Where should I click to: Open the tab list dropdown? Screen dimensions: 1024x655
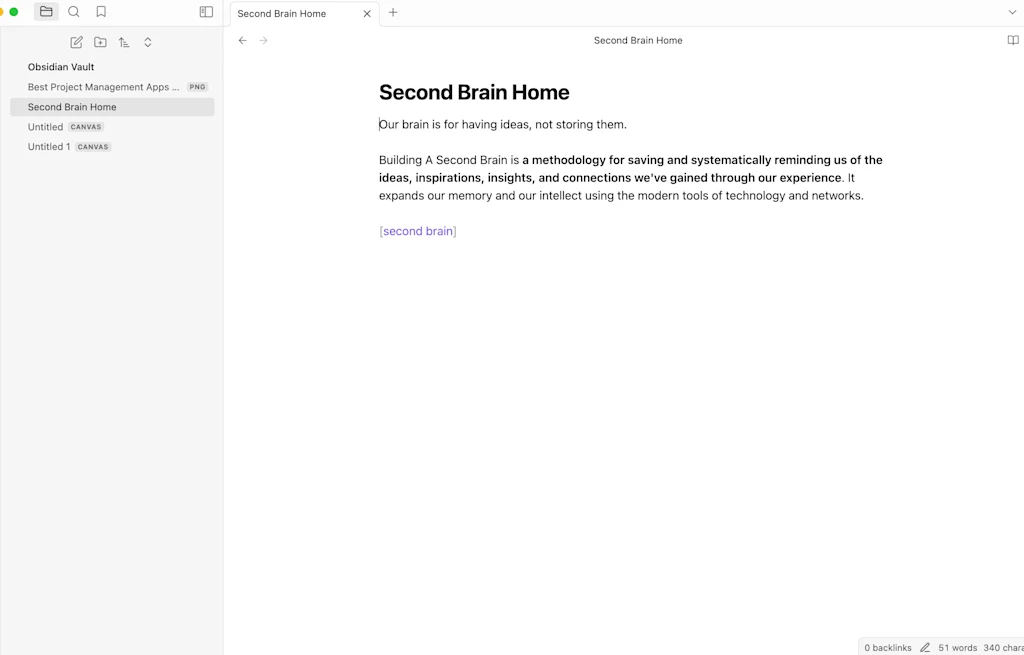[1011, 13]
